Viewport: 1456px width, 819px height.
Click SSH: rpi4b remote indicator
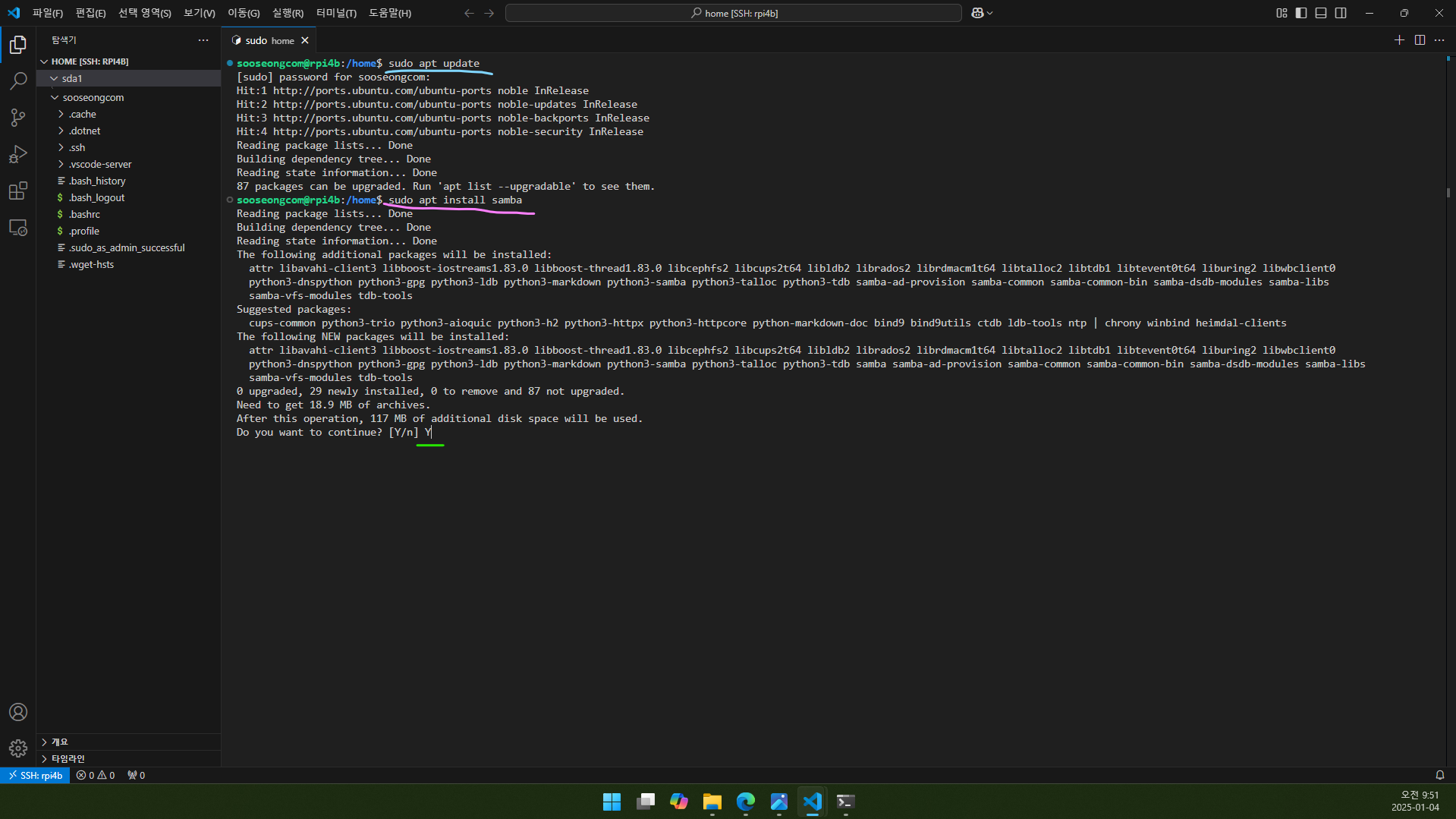(x=36, y=775)
